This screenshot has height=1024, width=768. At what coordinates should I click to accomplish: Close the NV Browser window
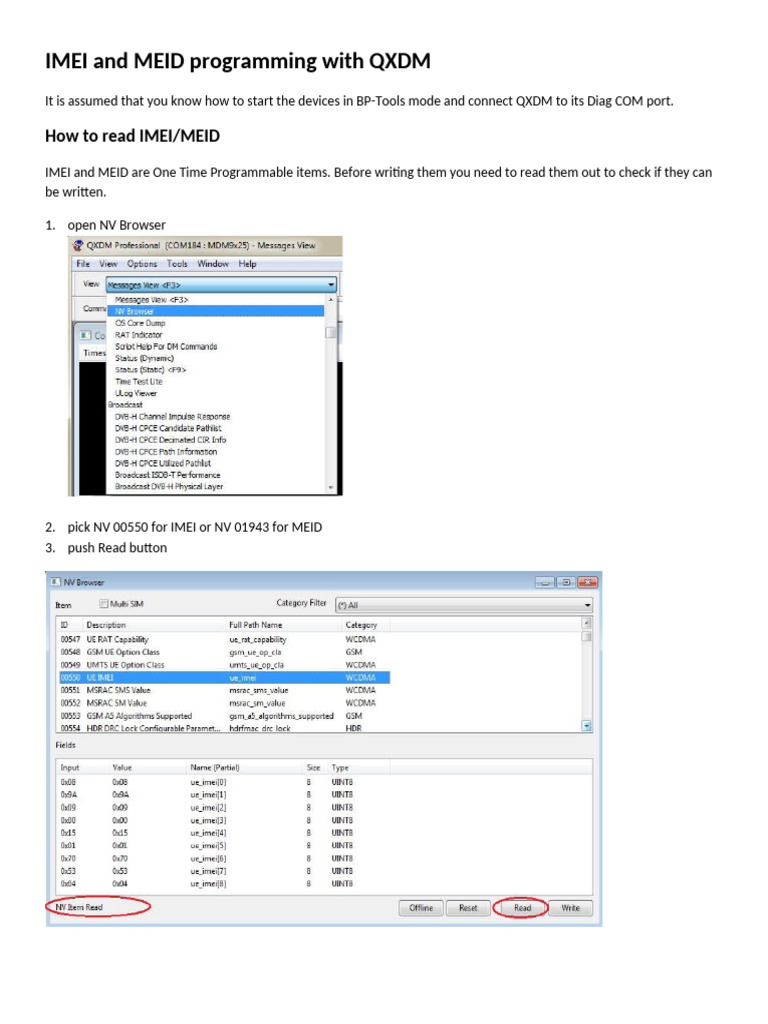click(x=587, y=582)
